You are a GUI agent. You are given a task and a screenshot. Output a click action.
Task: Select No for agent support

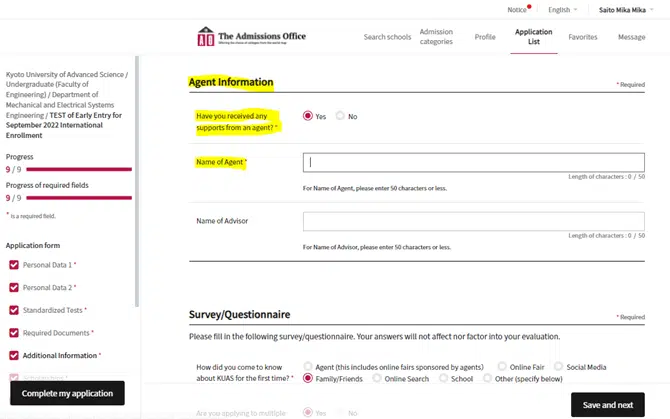340,116
